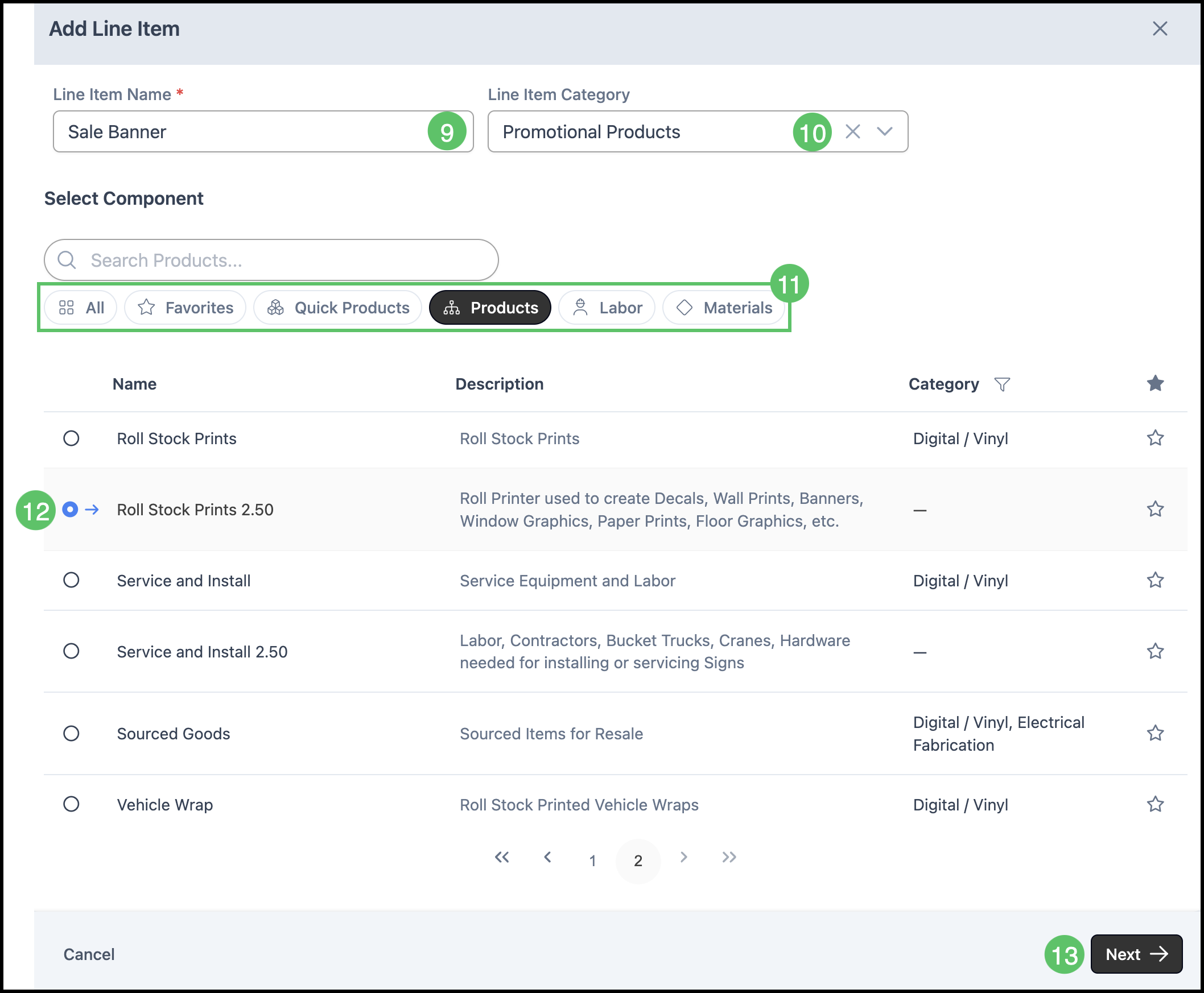Clear the Promotional Products category selection
The image size is (1204, 993).
click(852, 131)
